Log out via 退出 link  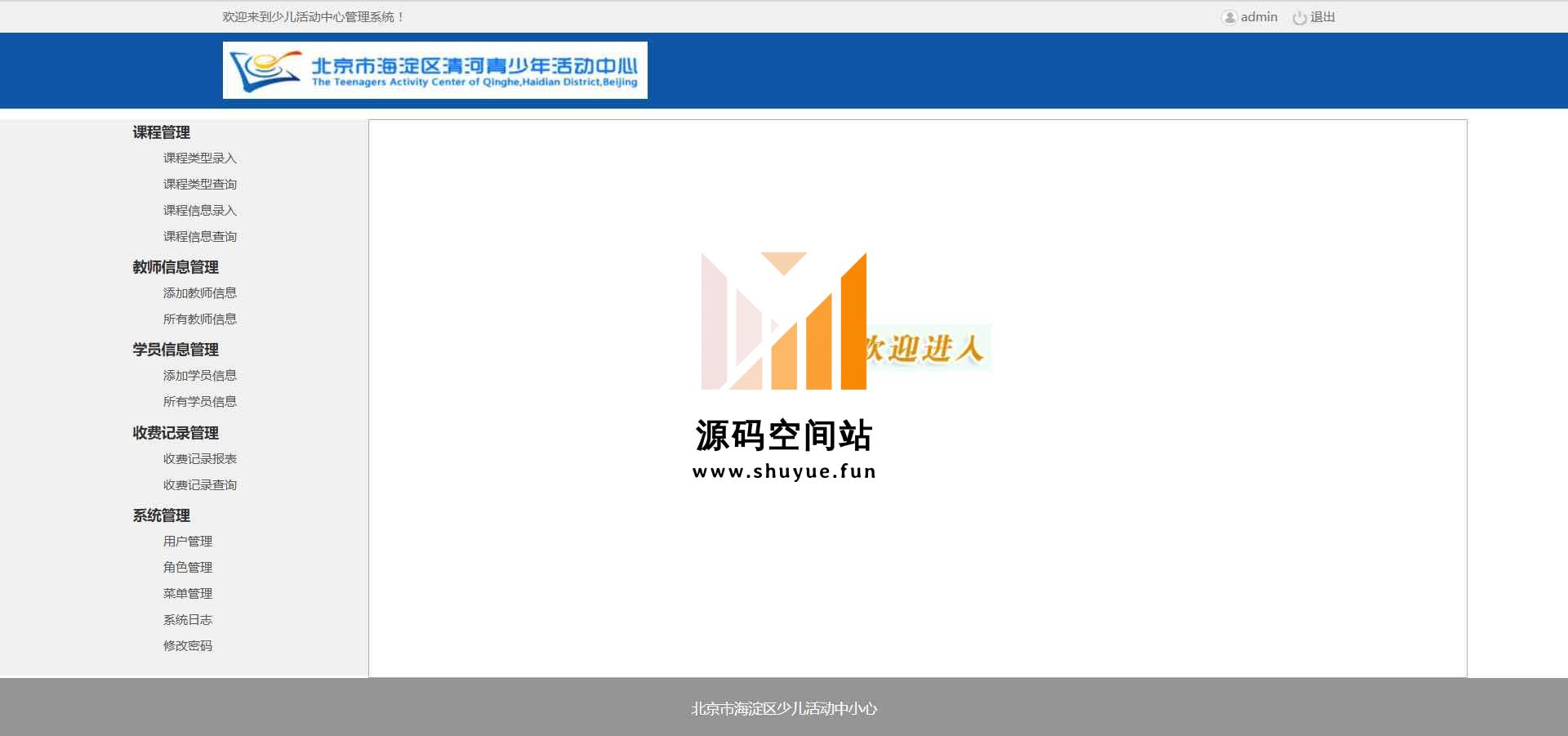pos(1322,17)
